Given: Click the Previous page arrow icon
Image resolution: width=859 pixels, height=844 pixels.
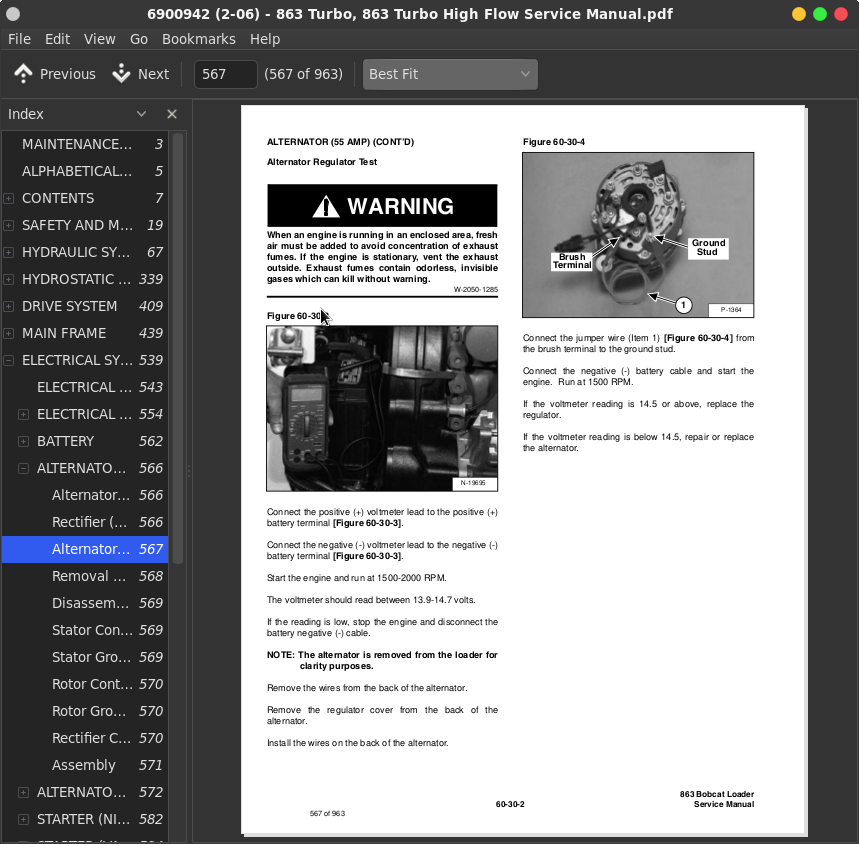Looking at the screenshot, I should pyautogui.click(x=23, y=74).
